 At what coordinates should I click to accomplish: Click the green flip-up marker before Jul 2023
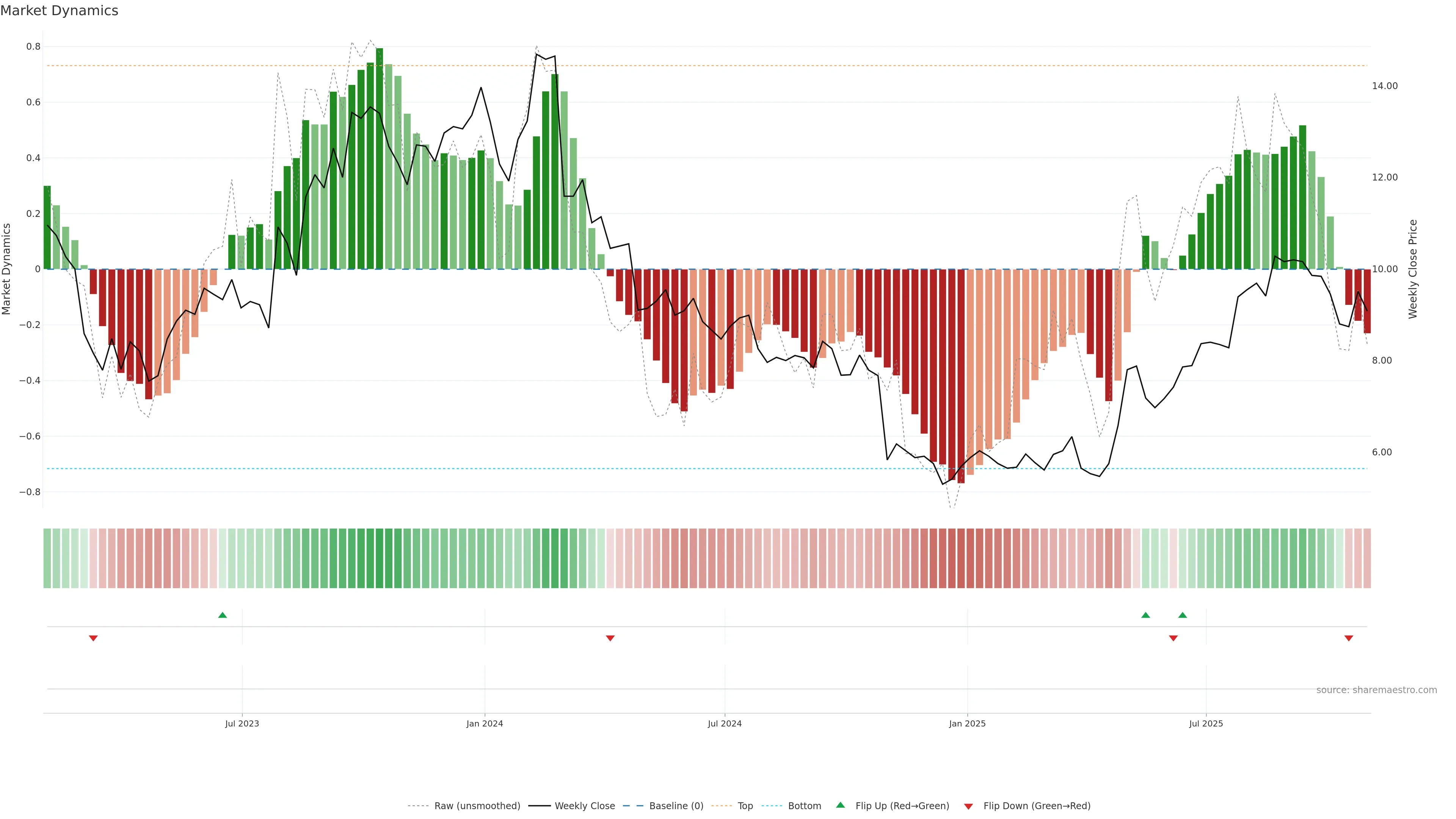click(223, 615)
